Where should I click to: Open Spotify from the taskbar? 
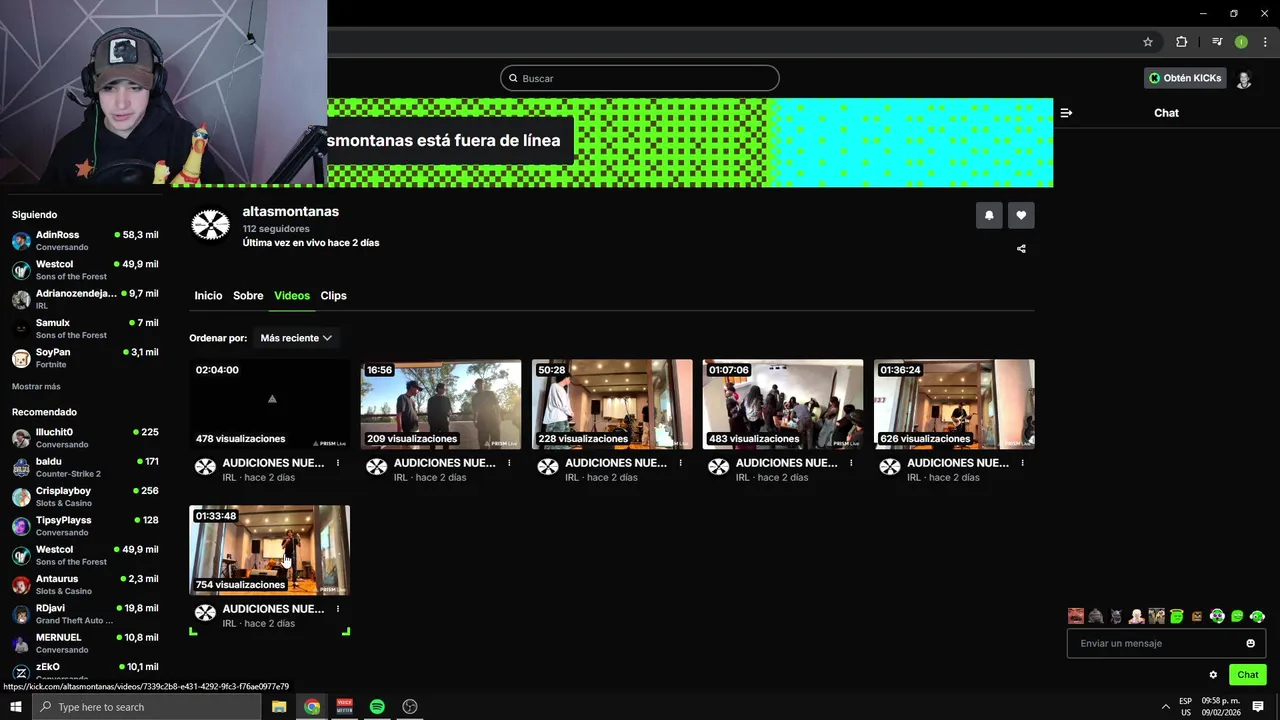[377, 707]
